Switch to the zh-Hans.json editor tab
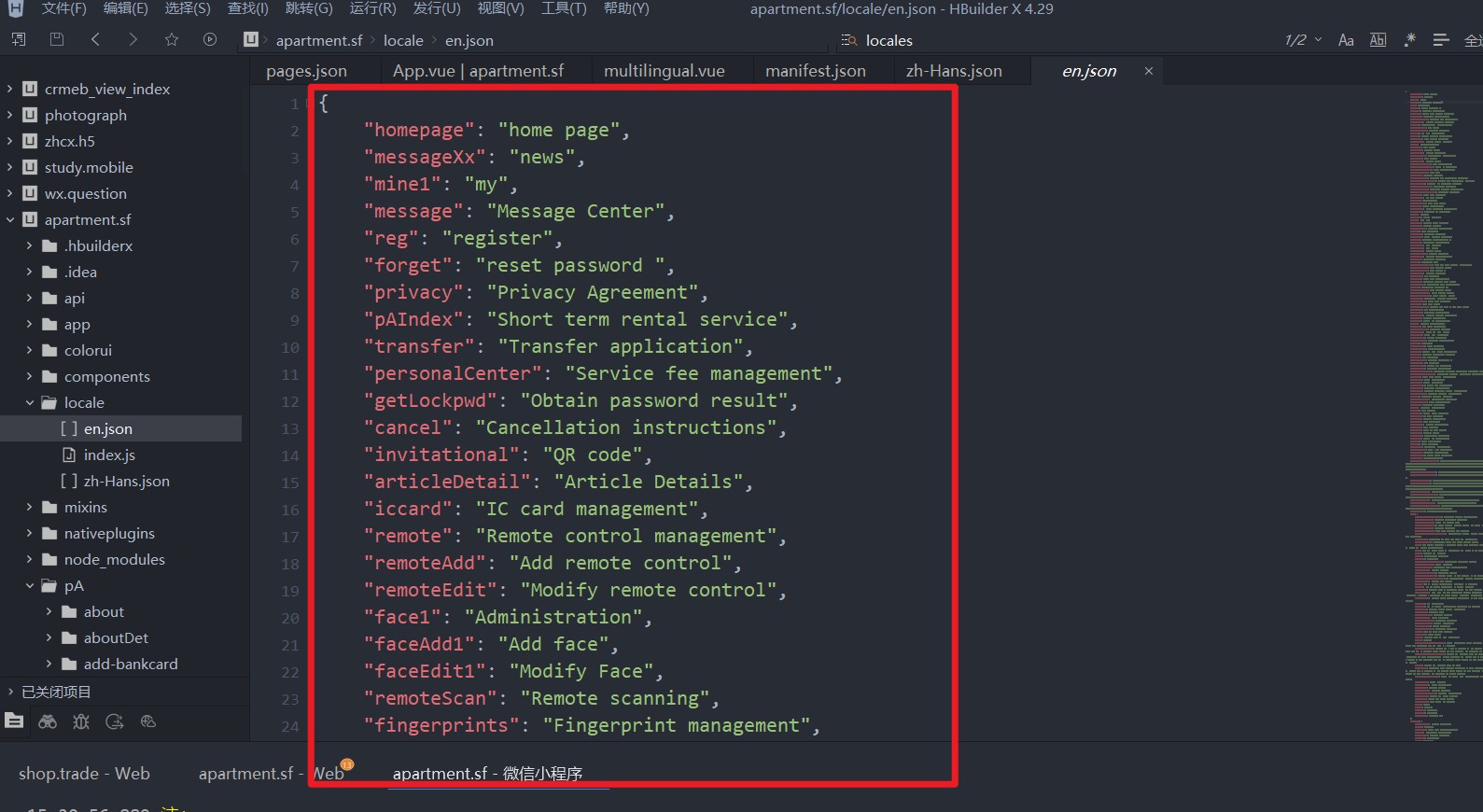This screenshot has height=812, width=1483. (x=954, y=71)
